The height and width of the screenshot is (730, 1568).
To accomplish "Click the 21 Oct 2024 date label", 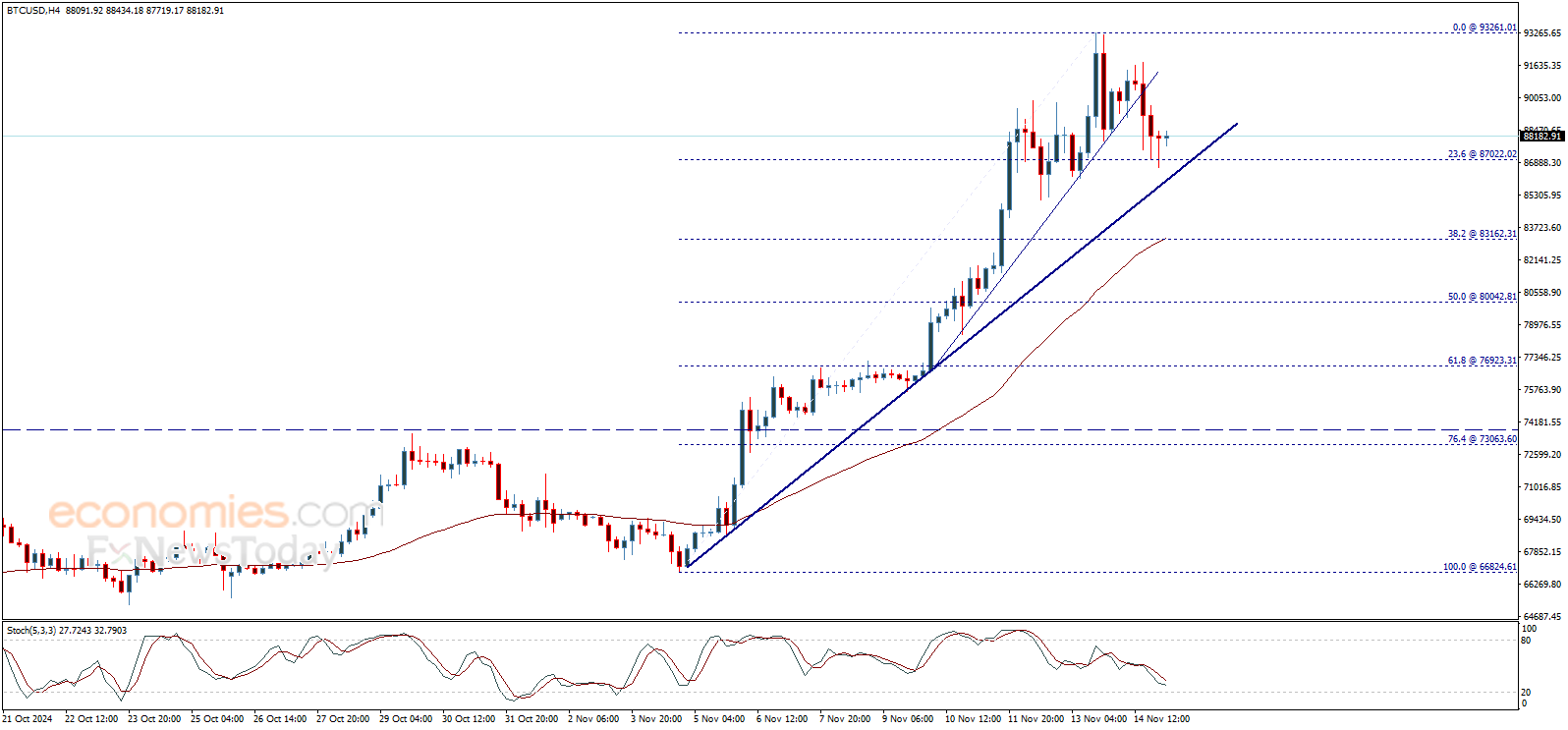I will tap(28, 719).
